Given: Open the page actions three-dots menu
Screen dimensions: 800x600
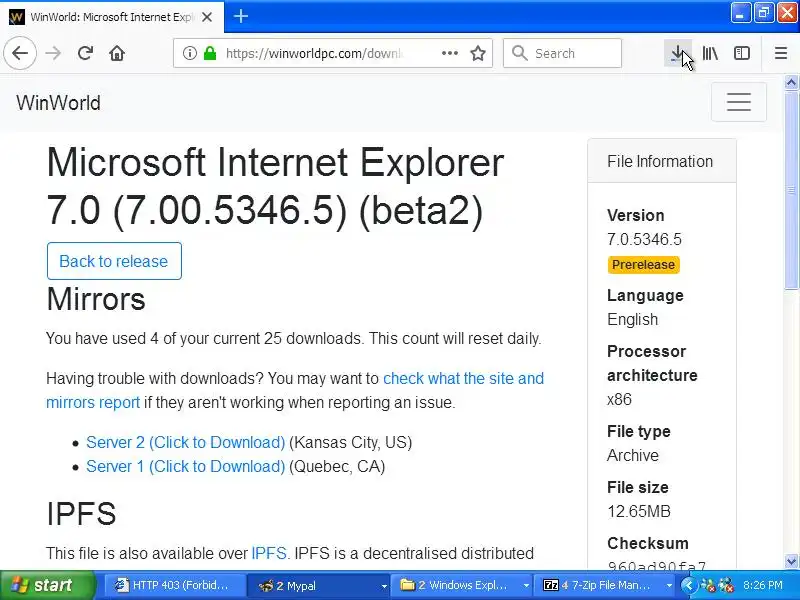Looking at the screenshot, I should tap(449, 53).
